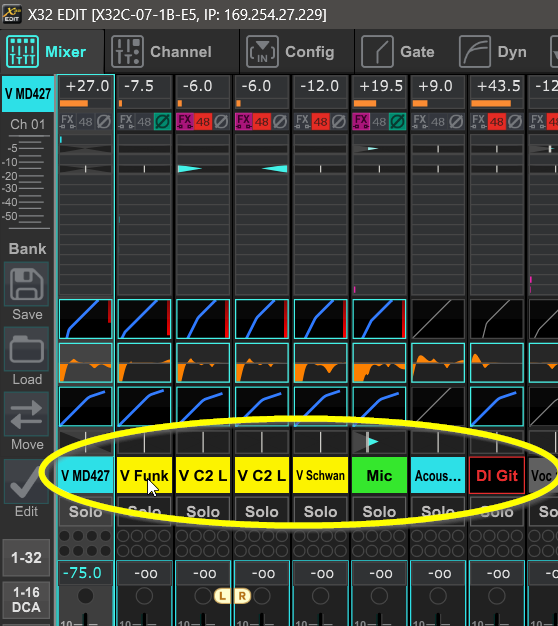Open the Config tab
The height and width of the screenshot is (626, 558).
(297, 52)
